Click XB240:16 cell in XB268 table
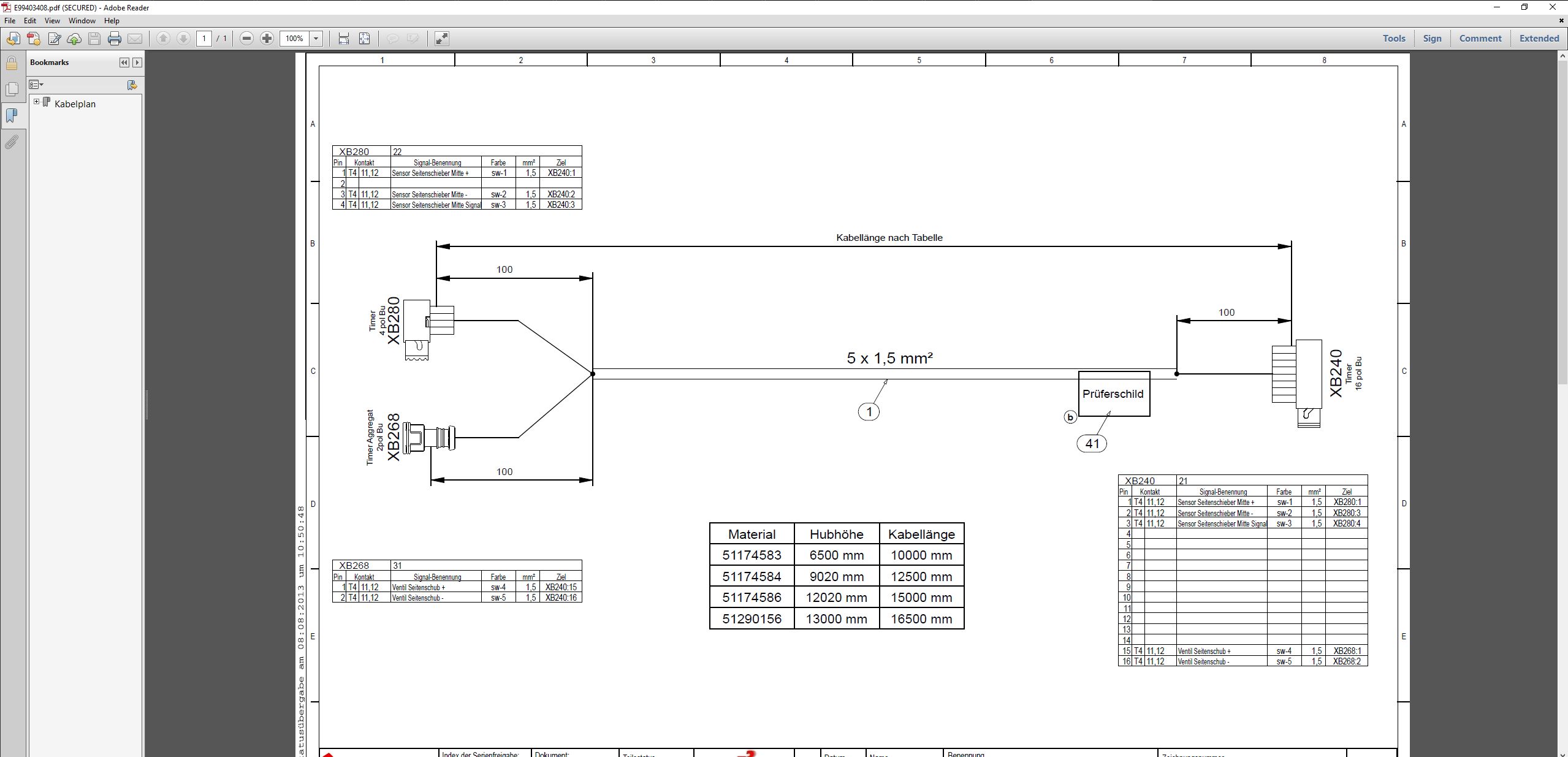This screenshot has width=1568, height=757. pos(561,598)
